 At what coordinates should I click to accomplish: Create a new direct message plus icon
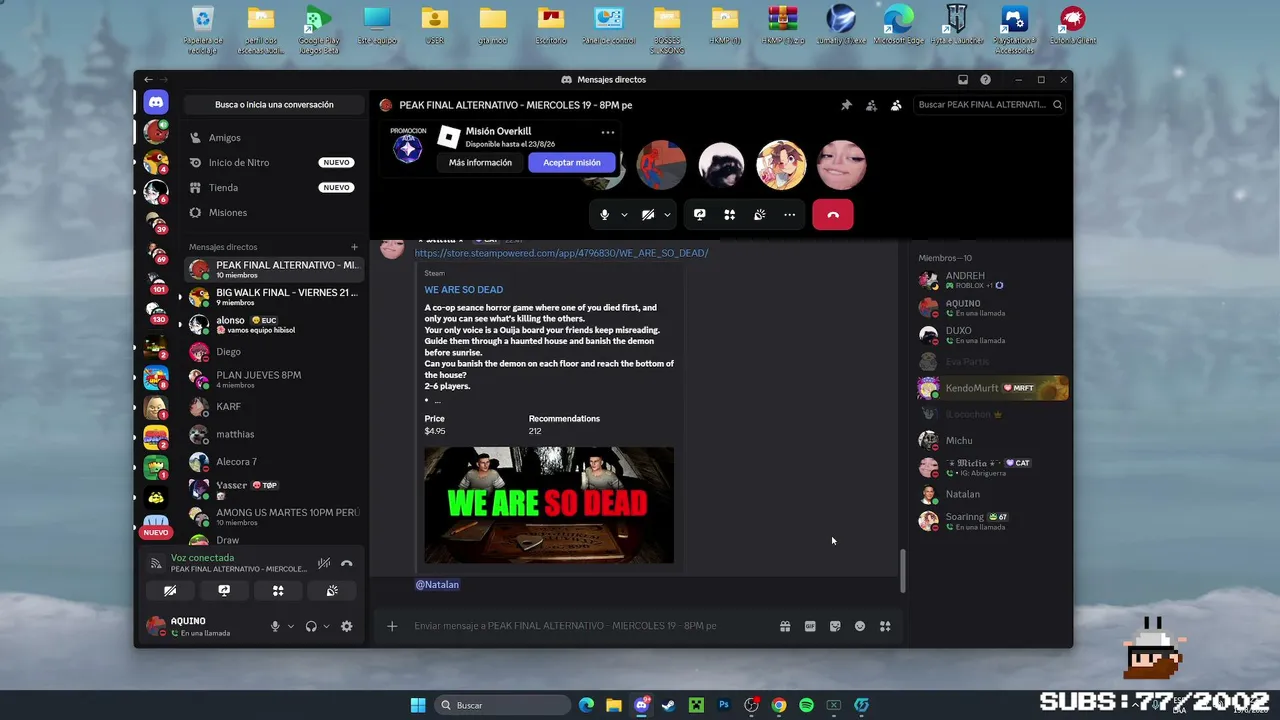[354, 247]
